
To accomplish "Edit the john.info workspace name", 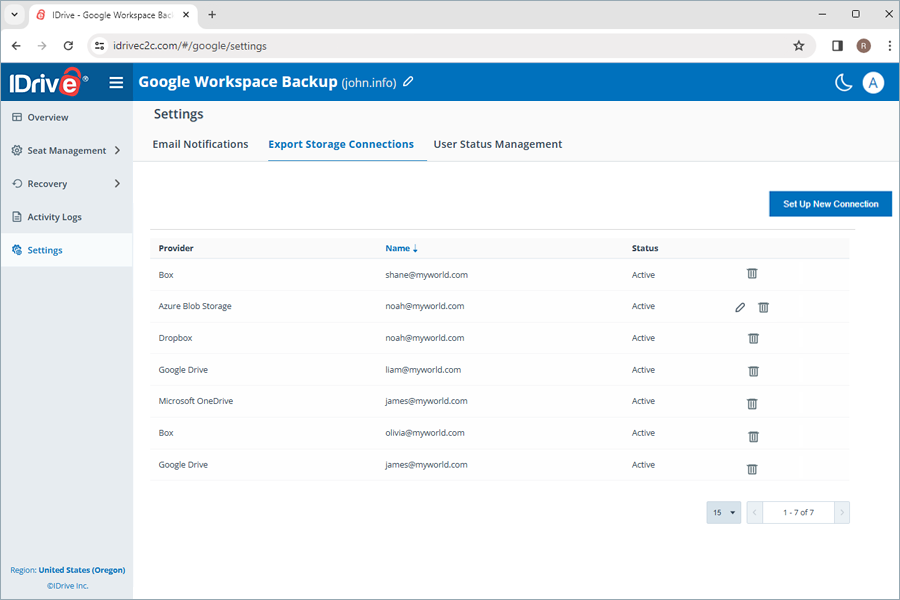I will pos(407,82).
